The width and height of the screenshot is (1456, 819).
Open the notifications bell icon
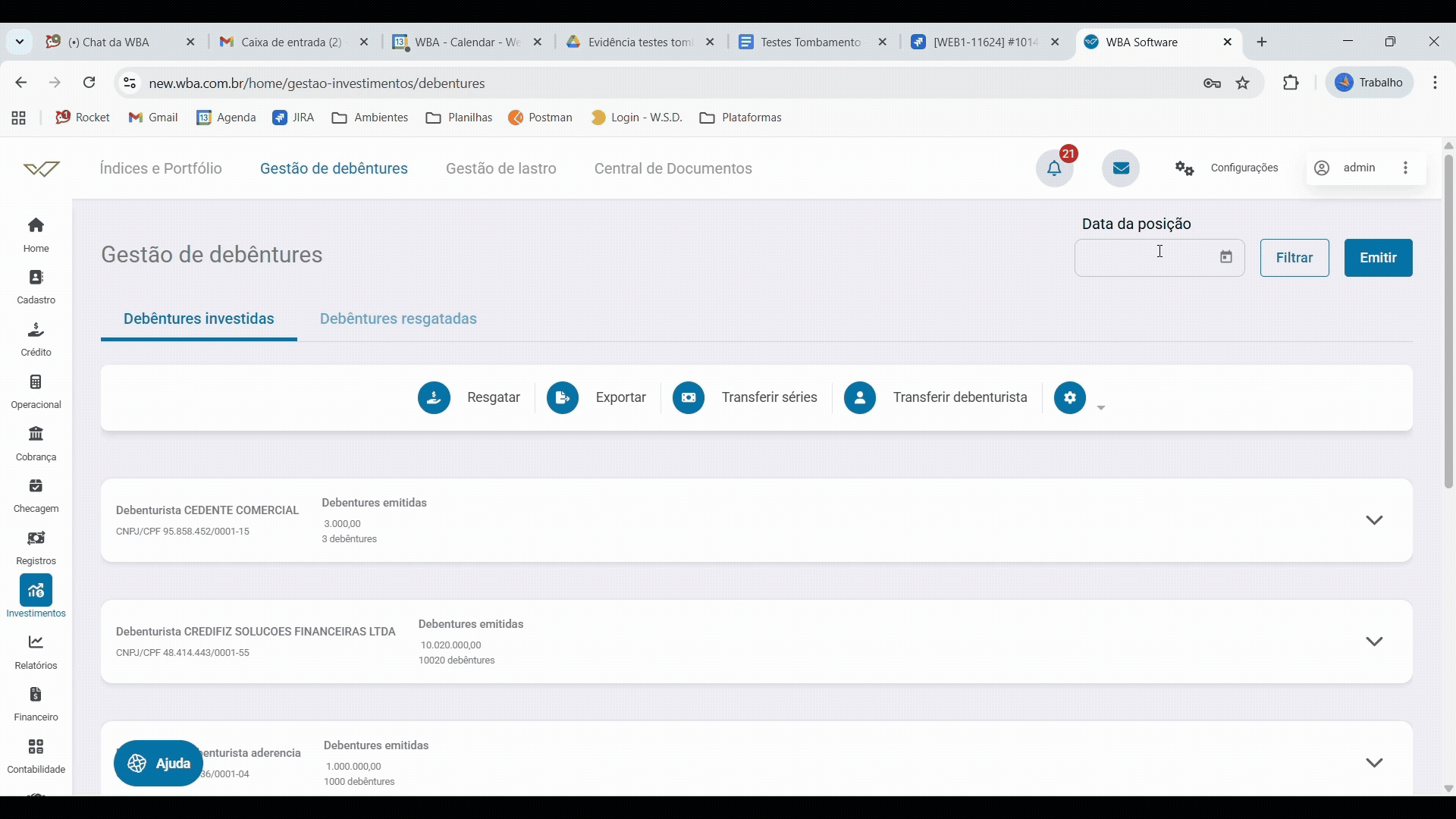(1054, 168)
